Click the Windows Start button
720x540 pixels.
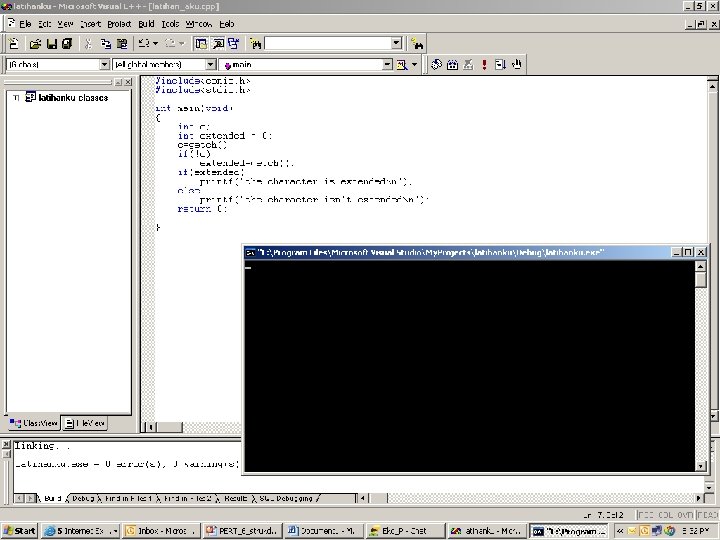[19, 531]
